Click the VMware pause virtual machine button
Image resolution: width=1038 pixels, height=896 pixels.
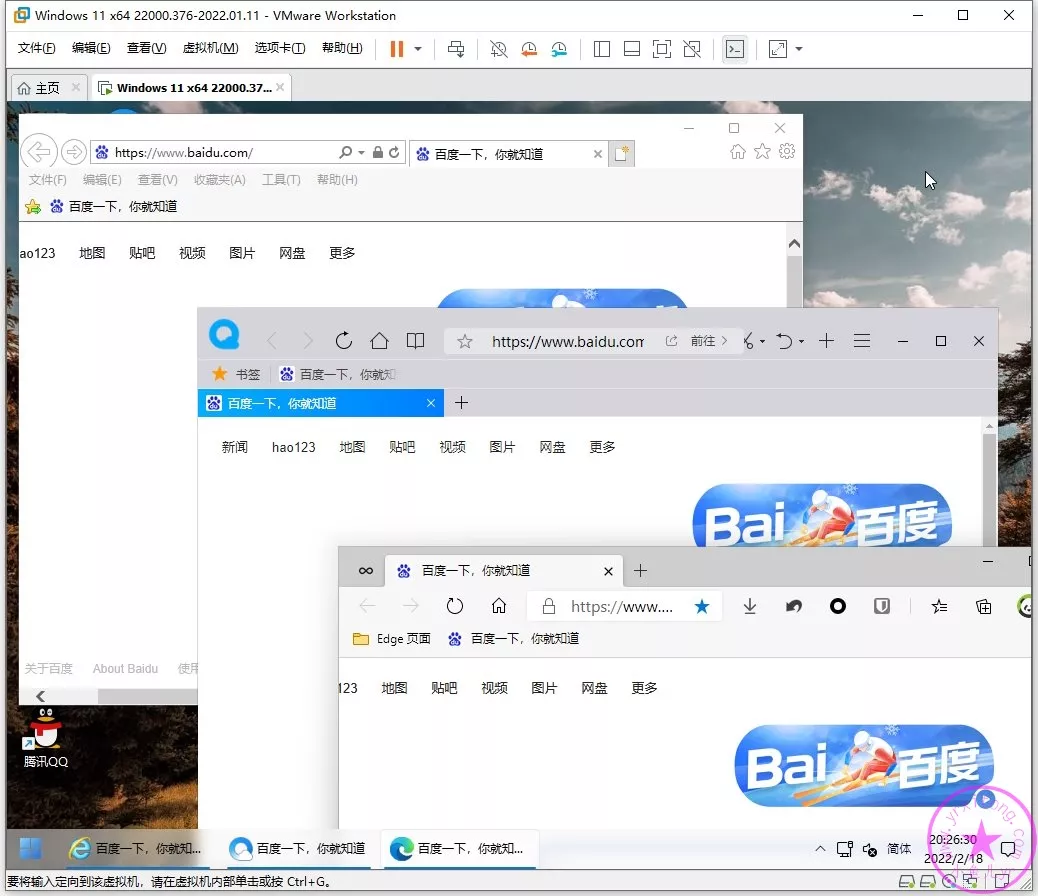397,49
